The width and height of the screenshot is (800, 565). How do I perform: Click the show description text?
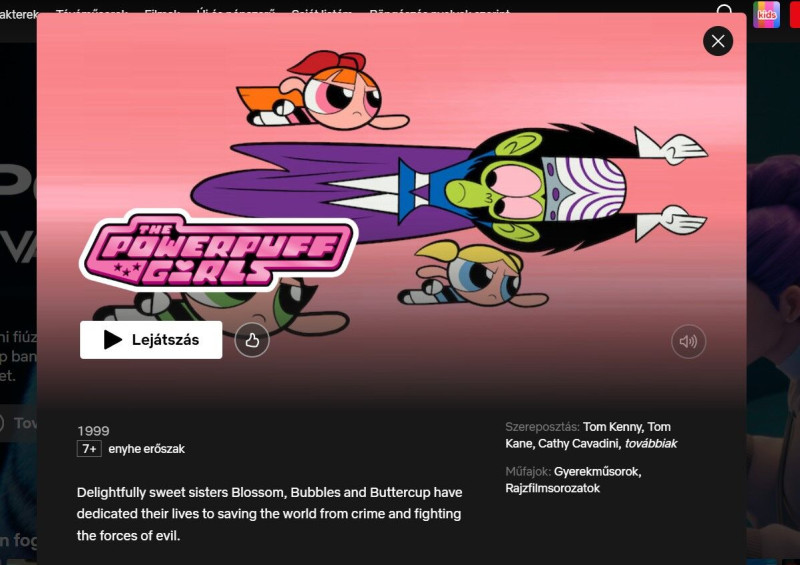point(269,514)
